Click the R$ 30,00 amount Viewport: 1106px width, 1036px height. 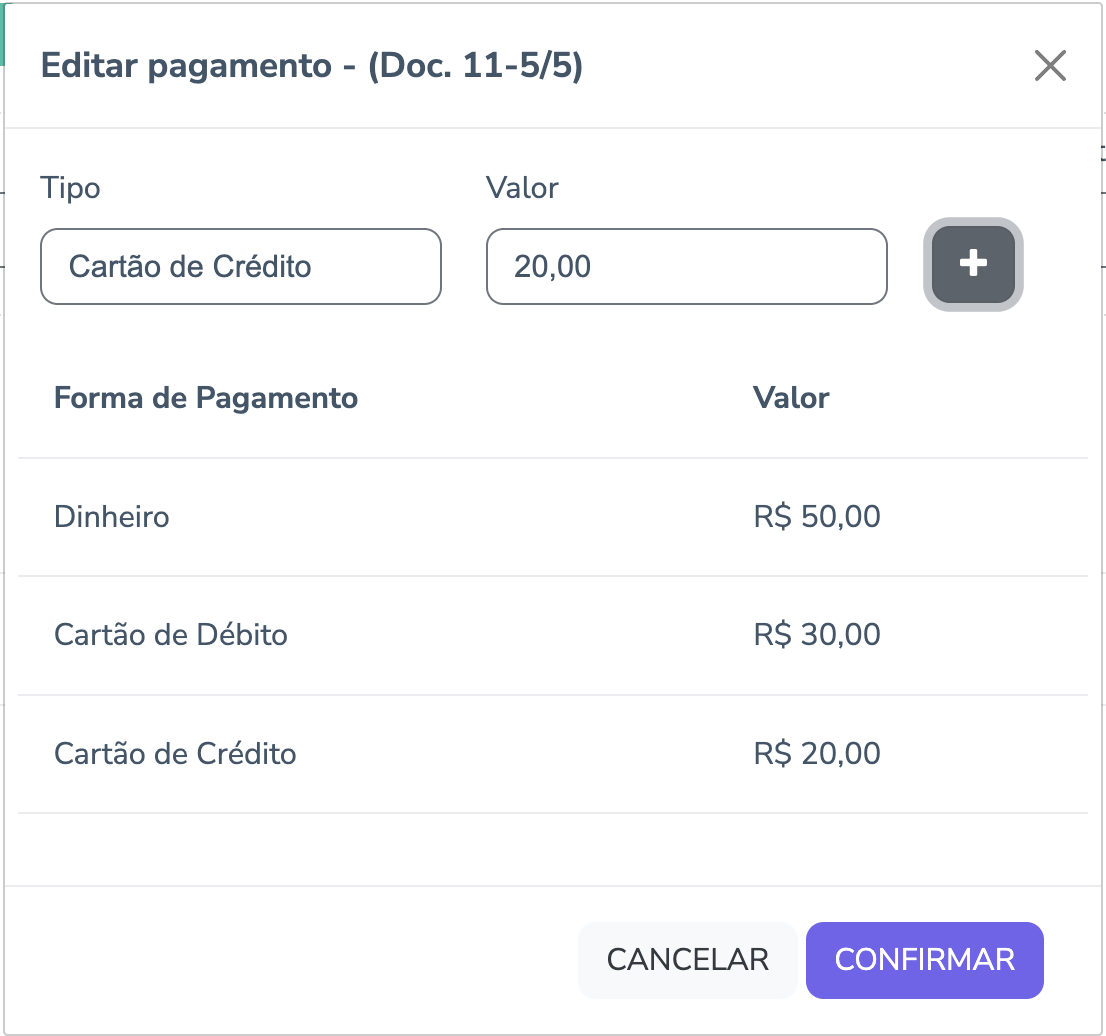[817, 635]
